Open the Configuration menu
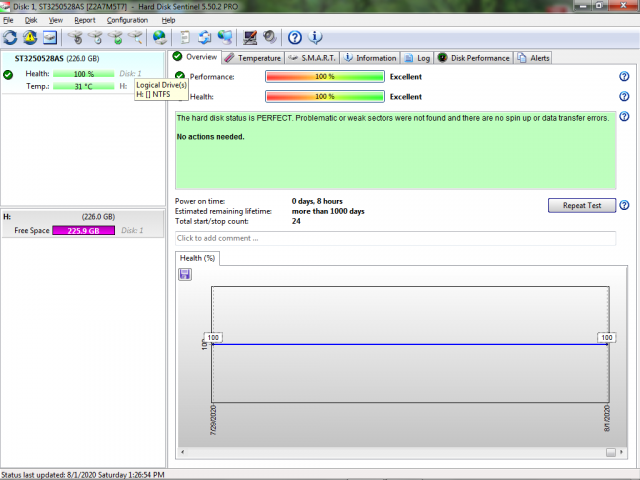This screenshot has width=640, height=480. click(127, 20)
